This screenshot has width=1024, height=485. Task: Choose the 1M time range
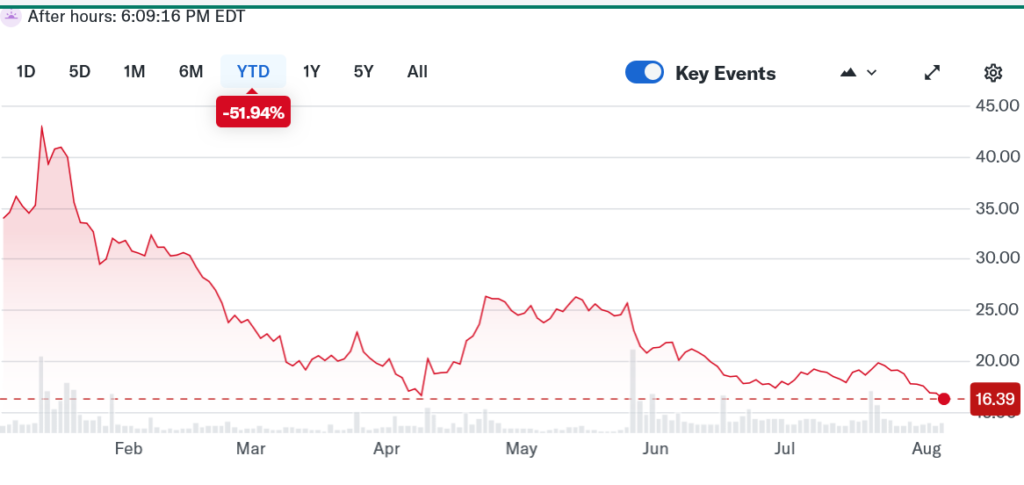point(134,71)
